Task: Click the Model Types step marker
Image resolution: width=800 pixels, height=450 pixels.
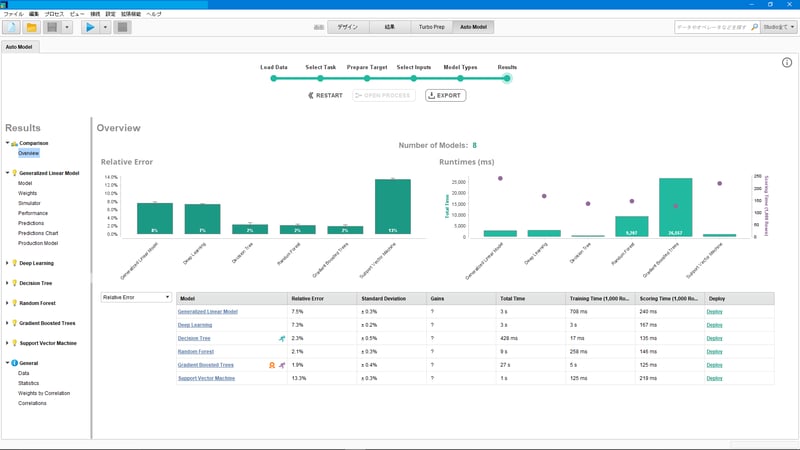Action: point(460,79)
